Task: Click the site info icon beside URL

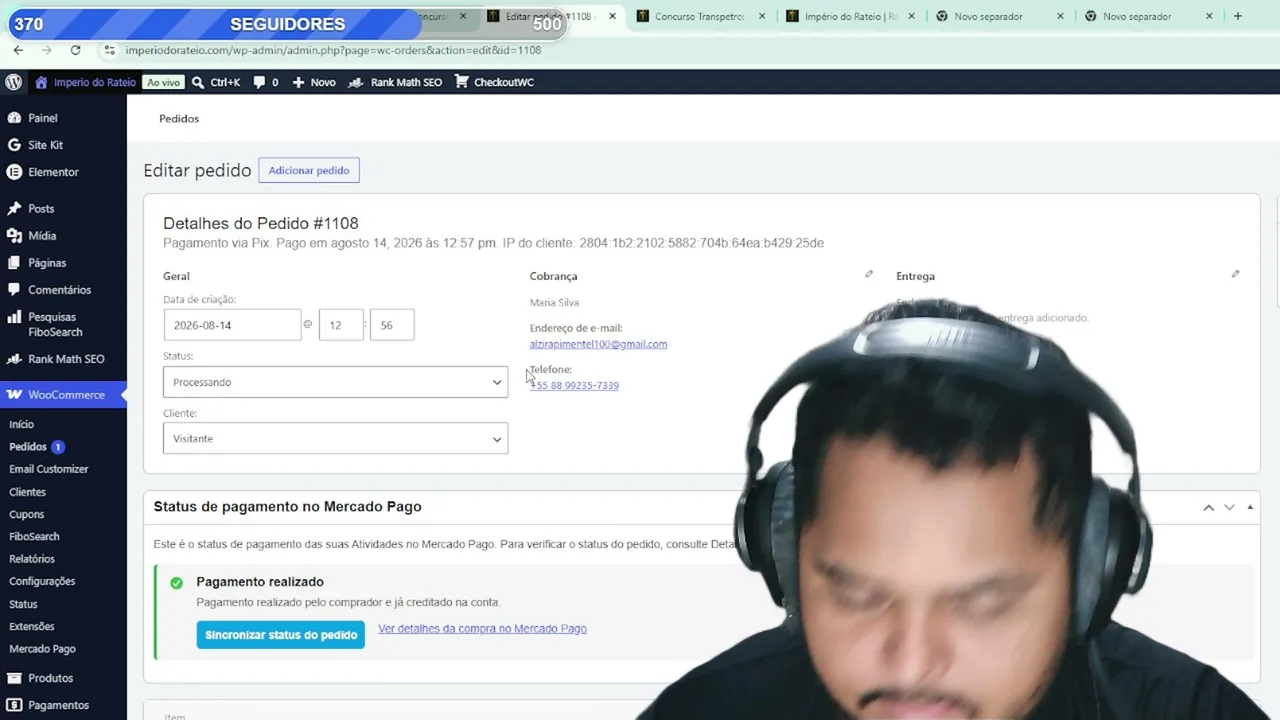Action: (x=109, y=50)
